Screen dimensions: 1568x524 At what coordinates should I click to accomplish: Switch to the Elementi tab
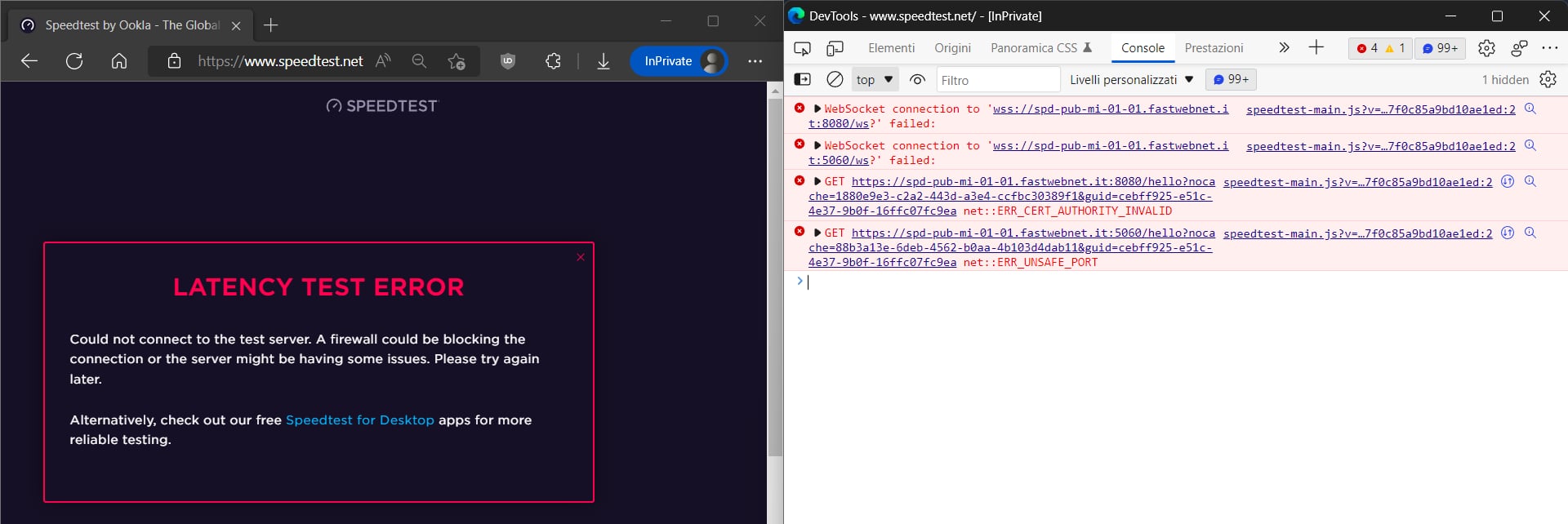point(891,48)
